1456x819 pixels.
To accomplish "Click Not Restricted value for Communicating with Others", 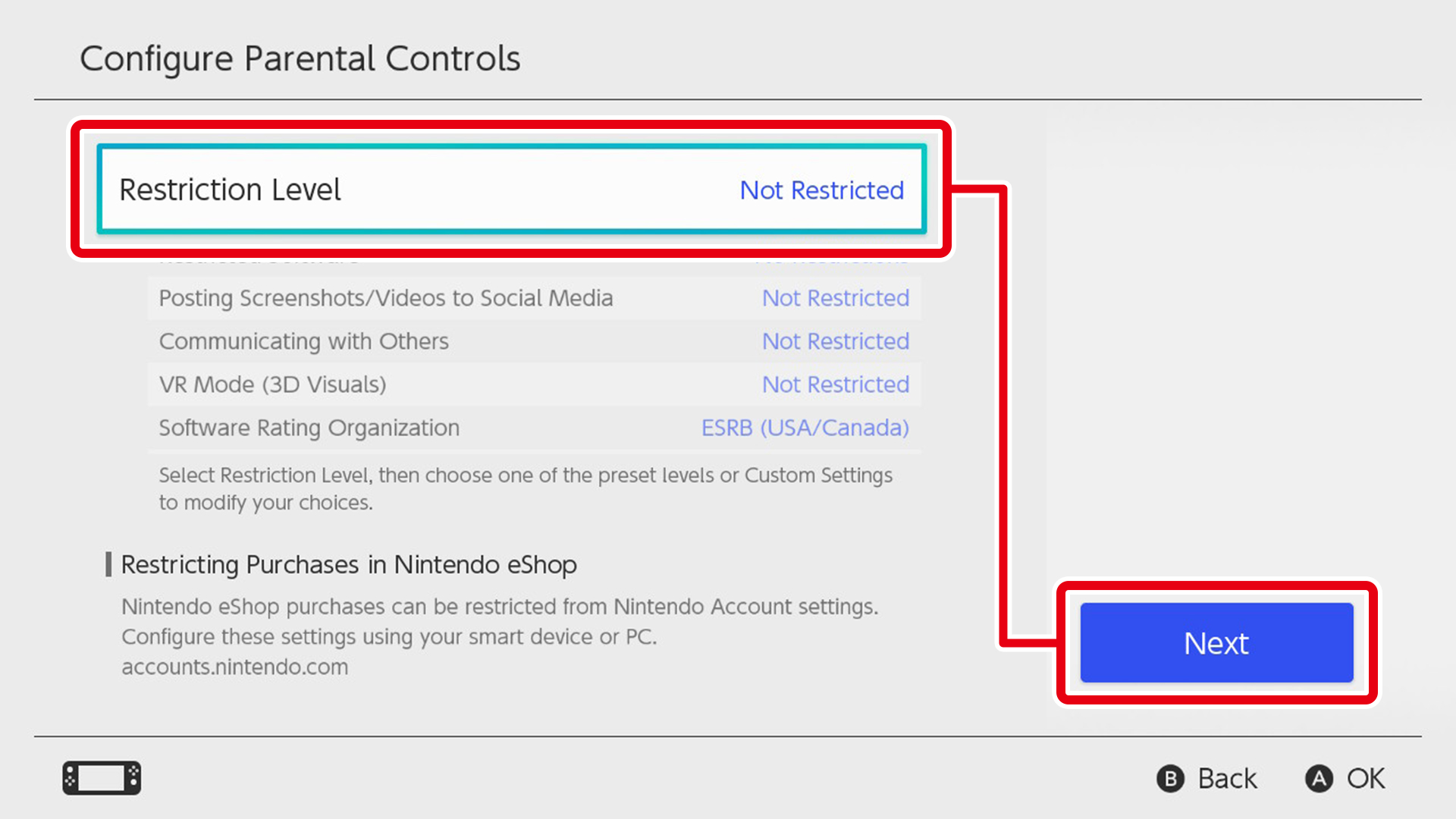I will pos(836,341).
